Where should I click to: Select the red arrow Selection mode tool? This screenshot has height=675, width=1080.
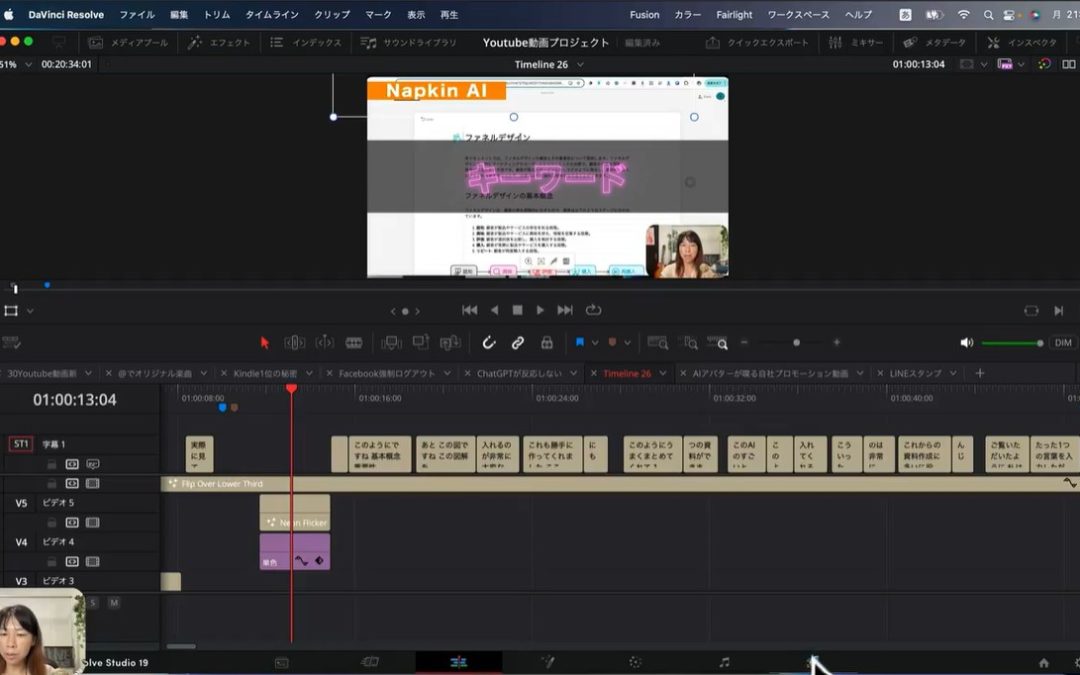[264, 342]
